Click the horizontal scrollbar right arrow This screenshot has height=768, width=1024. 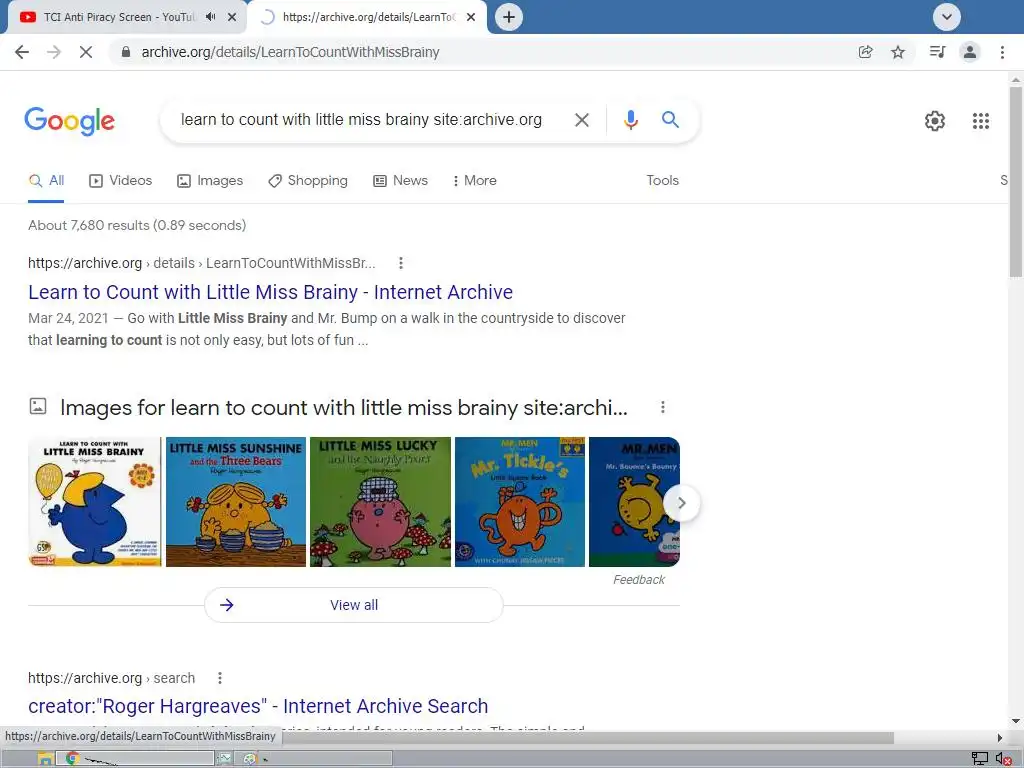[999, 738]
